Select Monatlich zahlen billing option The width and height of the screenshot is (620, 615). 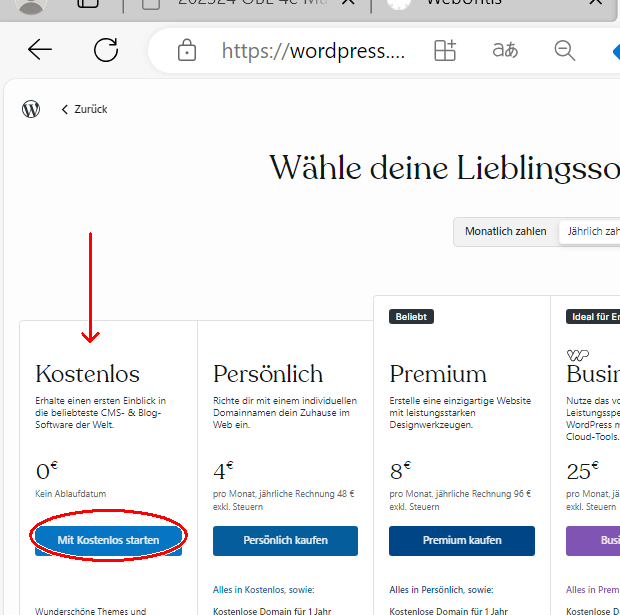(505, 231)
